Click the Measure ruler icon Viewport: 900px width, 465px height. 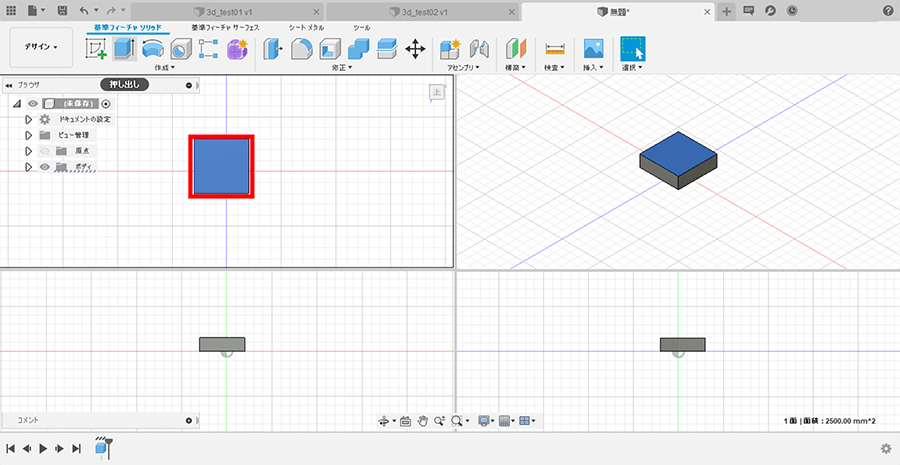(554, 48)
